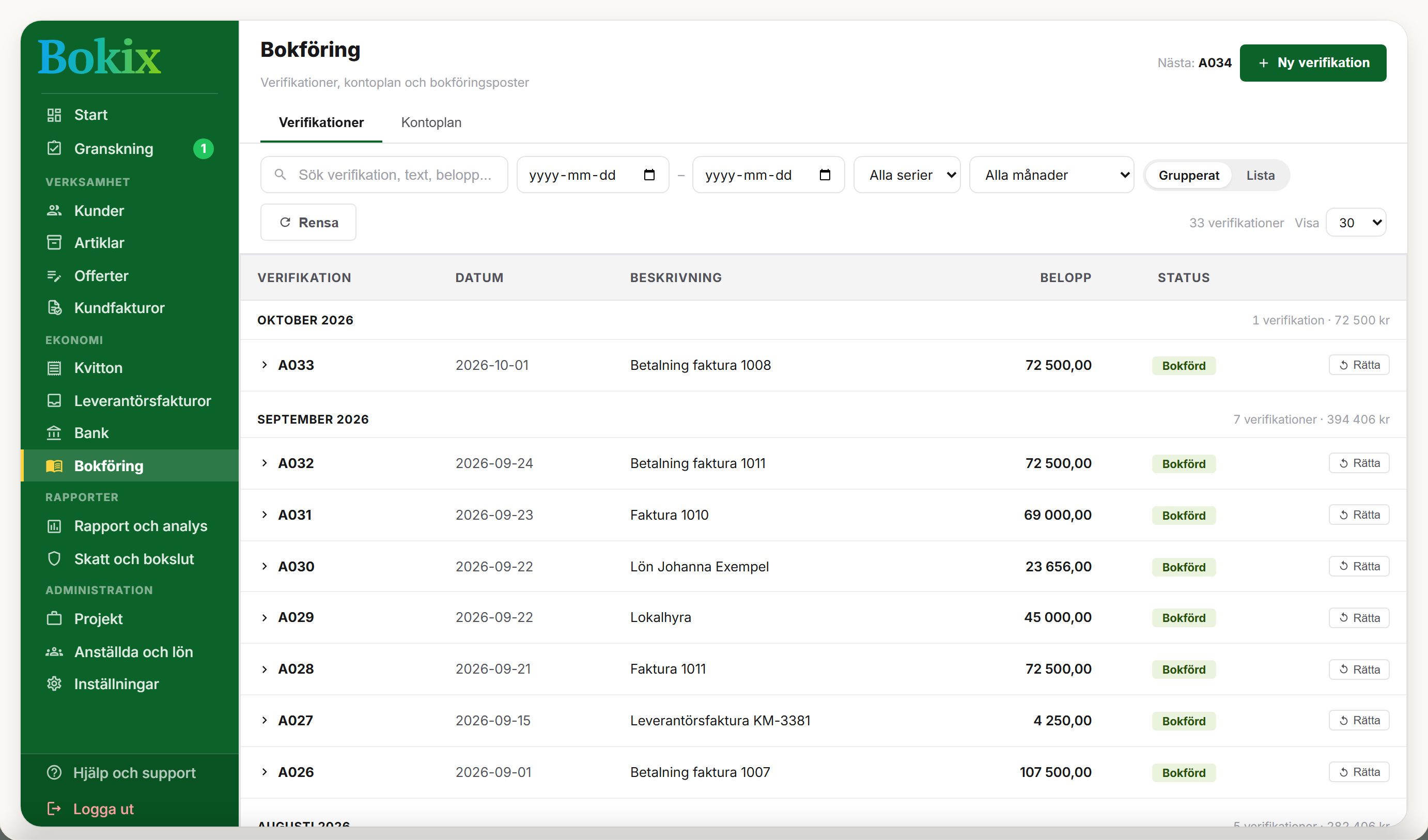The width and height of the screenshot is (1428, 840).
Task: Click the Granskning notification badge 1
Action: [x=204, y=148]
